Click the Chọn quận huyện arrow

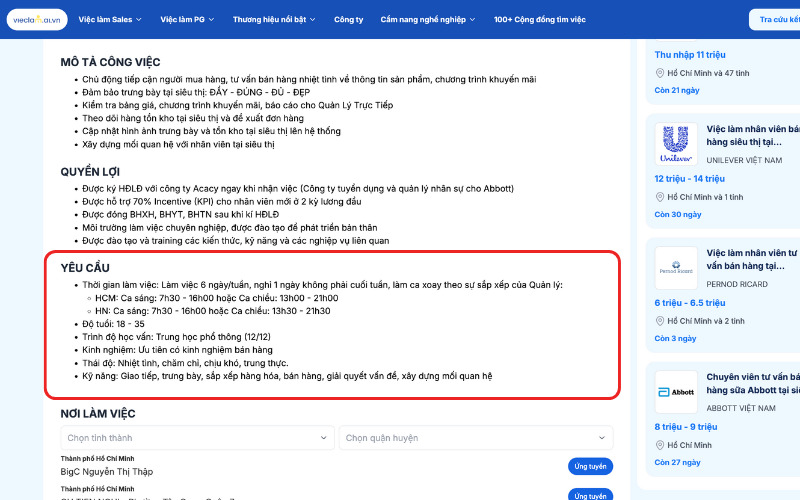(602, 438)
